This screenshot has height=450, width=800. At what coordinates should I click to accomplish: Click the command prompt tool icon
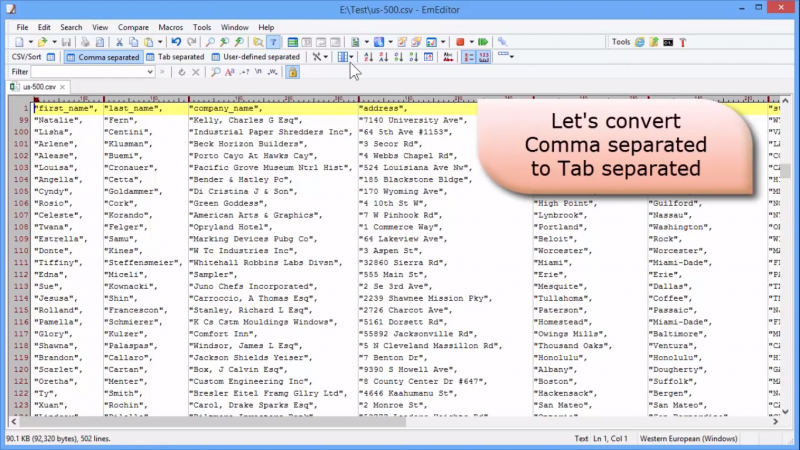coord(668,42)
